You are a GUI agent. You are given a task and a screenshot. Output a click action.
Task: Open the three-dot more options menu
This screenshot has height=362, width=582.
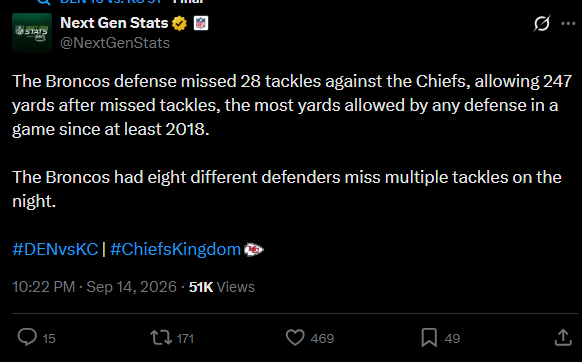click(568, 23)
